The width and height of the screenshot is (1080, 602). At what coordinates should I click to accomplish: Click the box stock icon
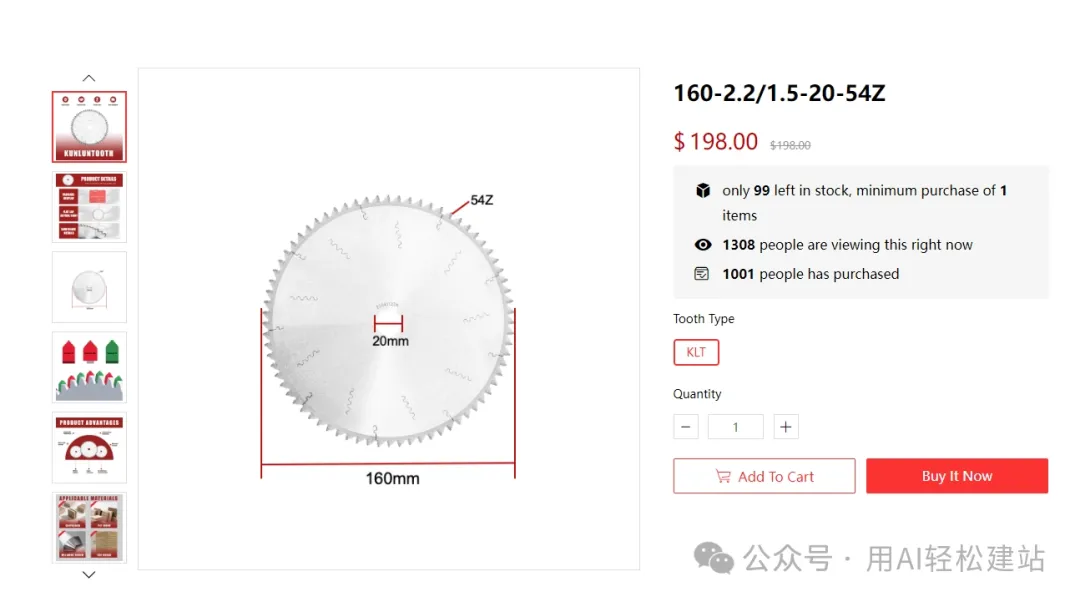[x=702, y=191]
